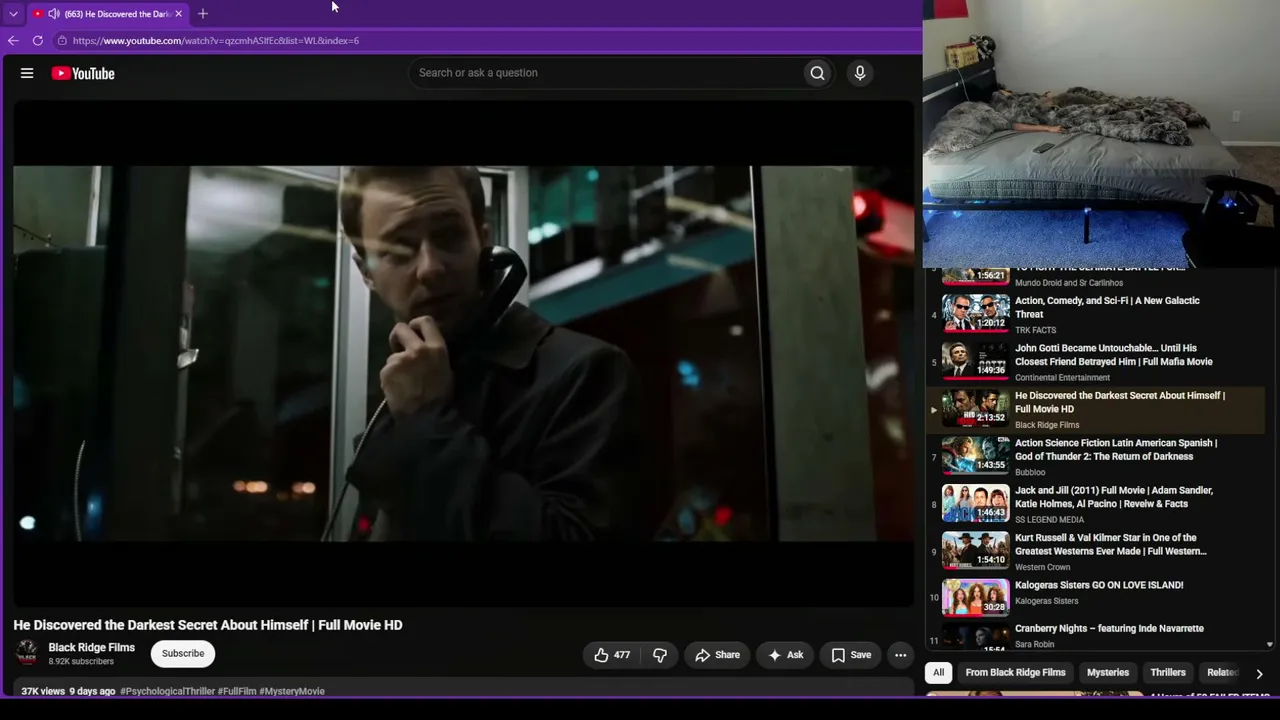
Task: Click the #PsychologicalThriller hashtag
Action: pyautogui.click(x=167, y=691)
